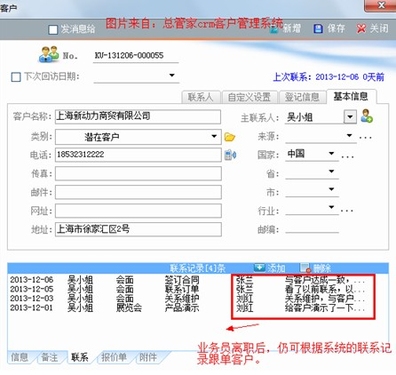Expand the 类别 潜在客户 dropdown
Screen dimensions: 396x375
coord(214,136)
